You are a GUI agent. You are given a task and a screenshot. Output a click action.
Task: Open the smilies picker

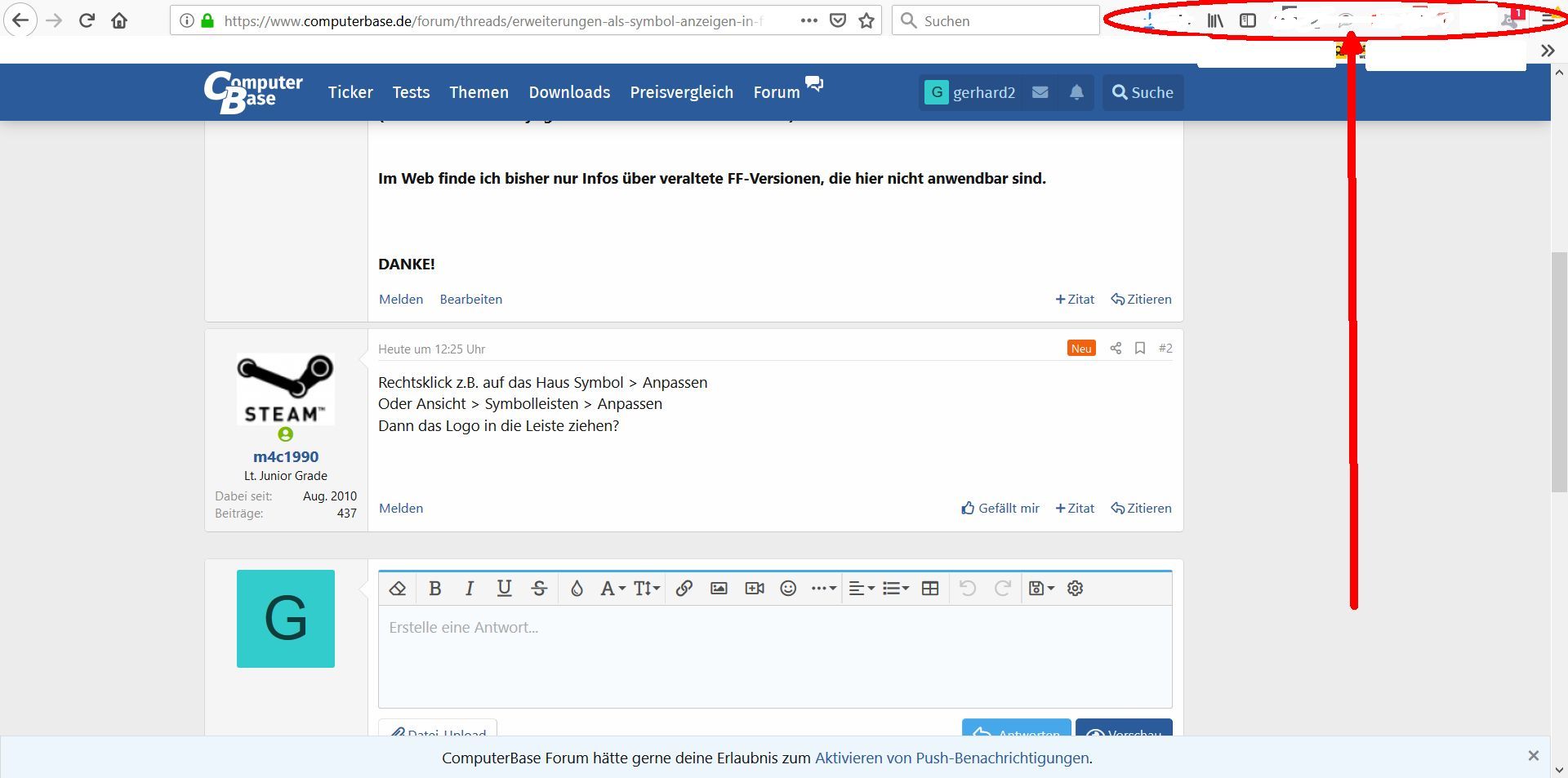click(x=788, y=588)
